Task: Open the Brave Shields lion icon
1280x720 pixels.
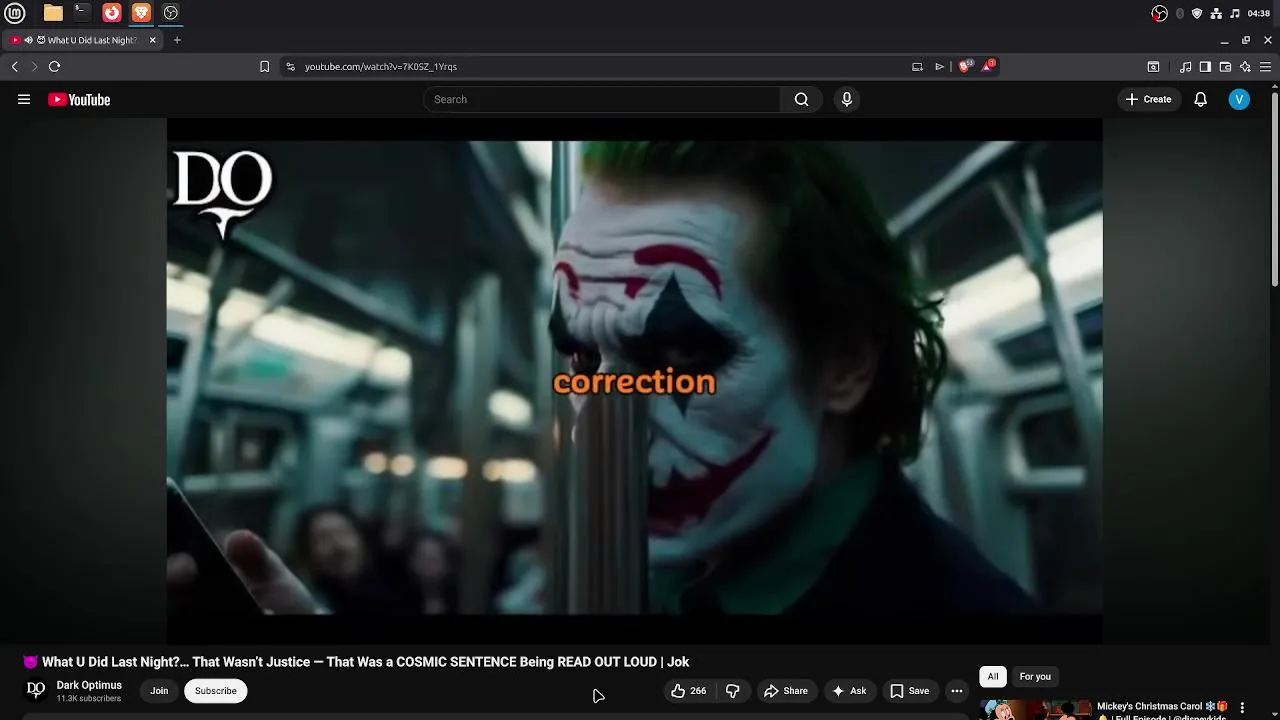Action: [965, 66]
